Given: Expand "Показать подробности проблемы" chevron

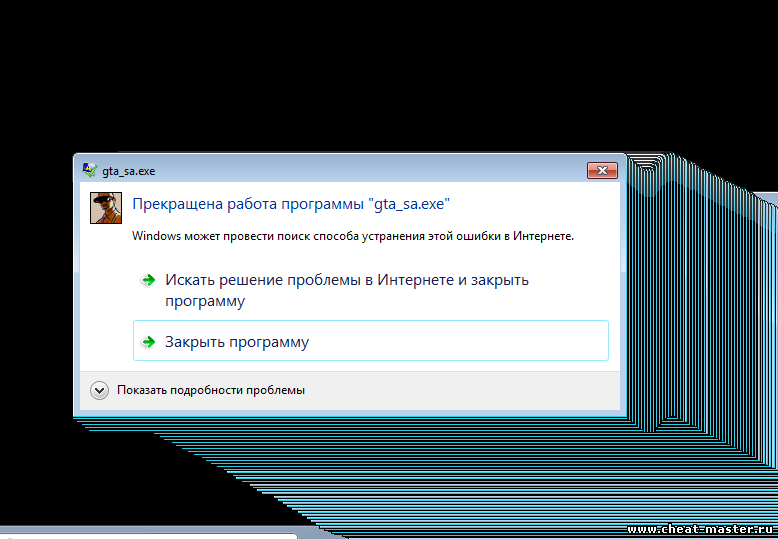Looking at the screenshot, I should [x=99, y=391].
